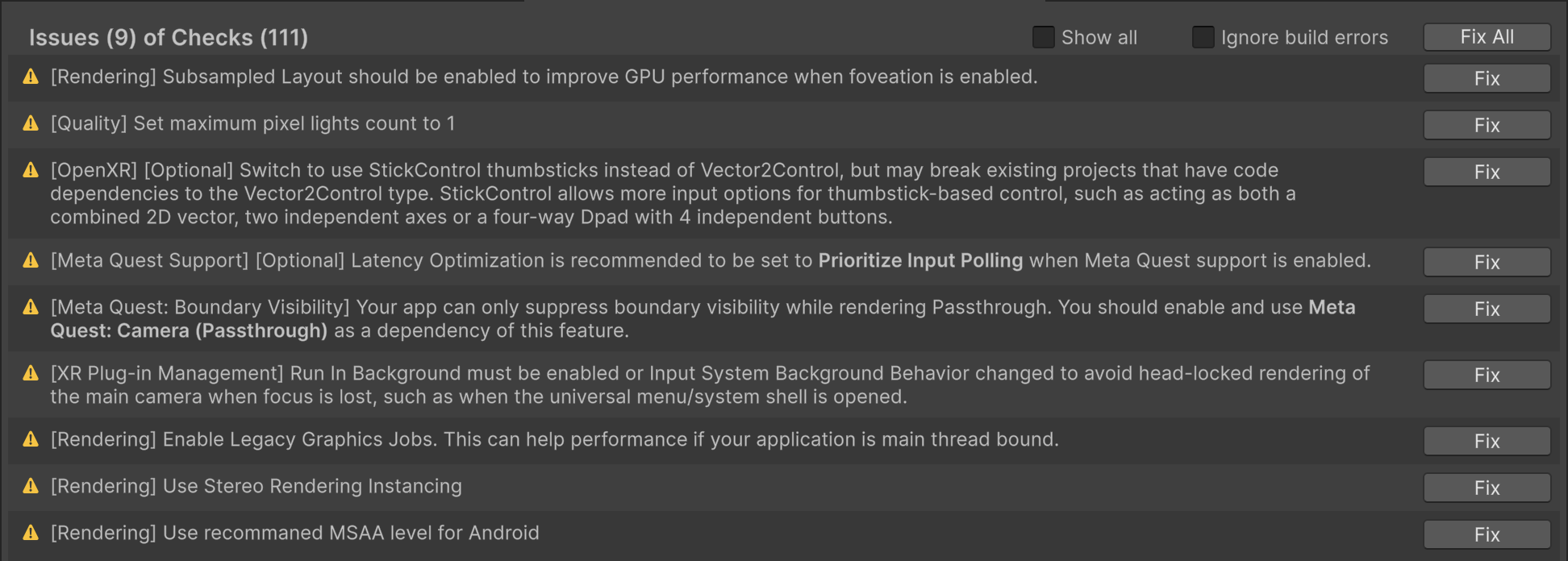Toggle the Ignore build errors checkbox
This screenshot has width=1568, height=561.
pos(1203,37)
